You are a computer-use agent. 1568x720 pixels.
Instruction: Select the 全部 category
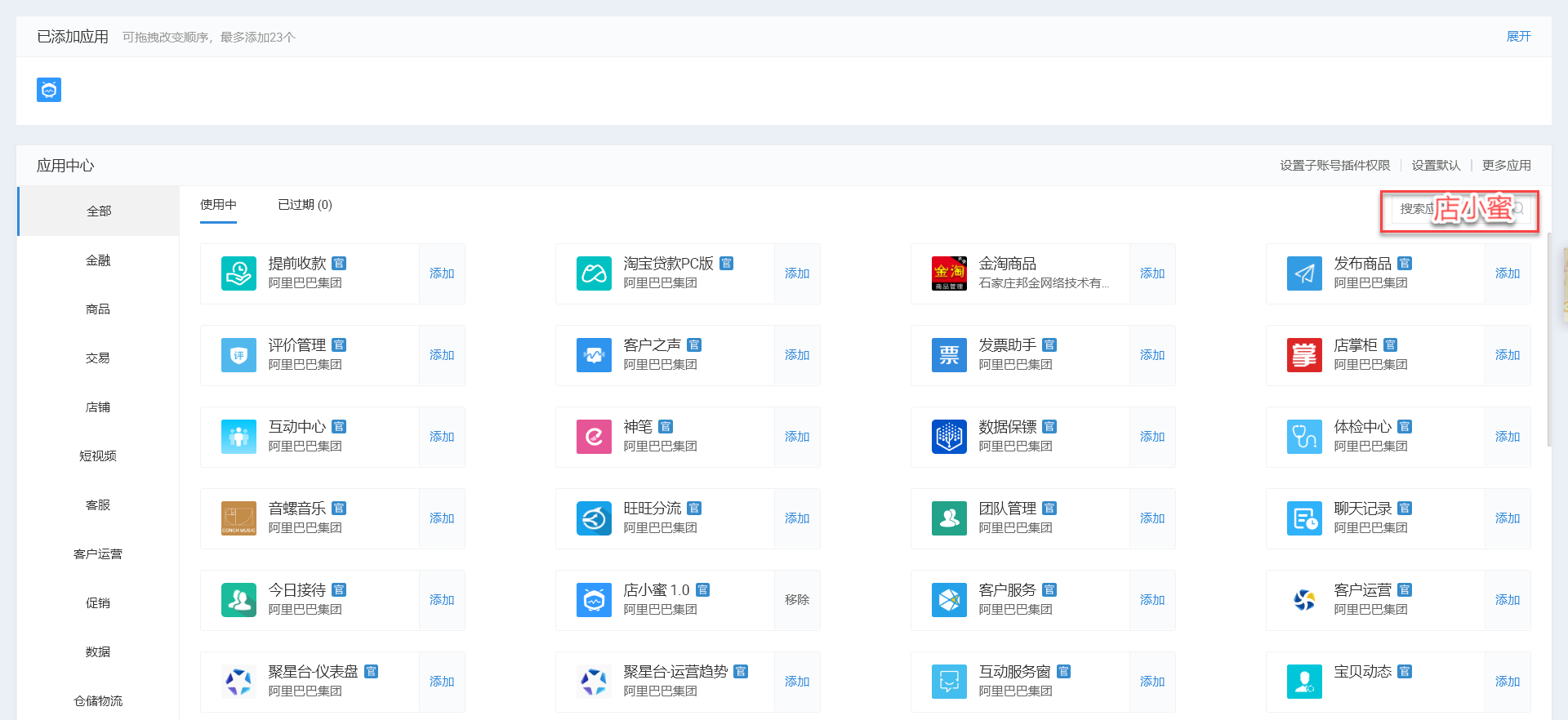pos(99,211)
